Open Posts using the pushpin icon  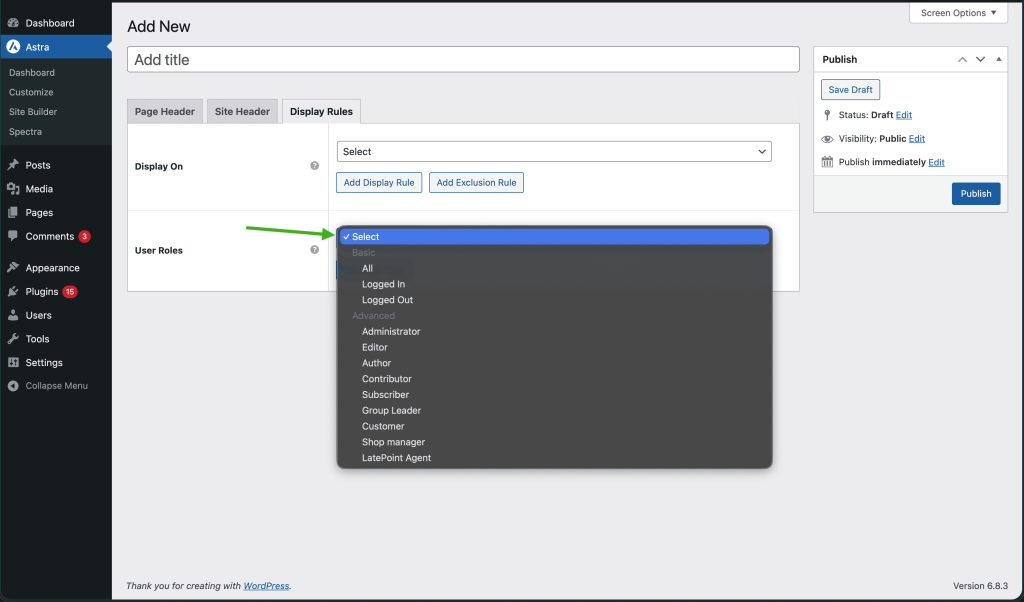coord(14,164)
